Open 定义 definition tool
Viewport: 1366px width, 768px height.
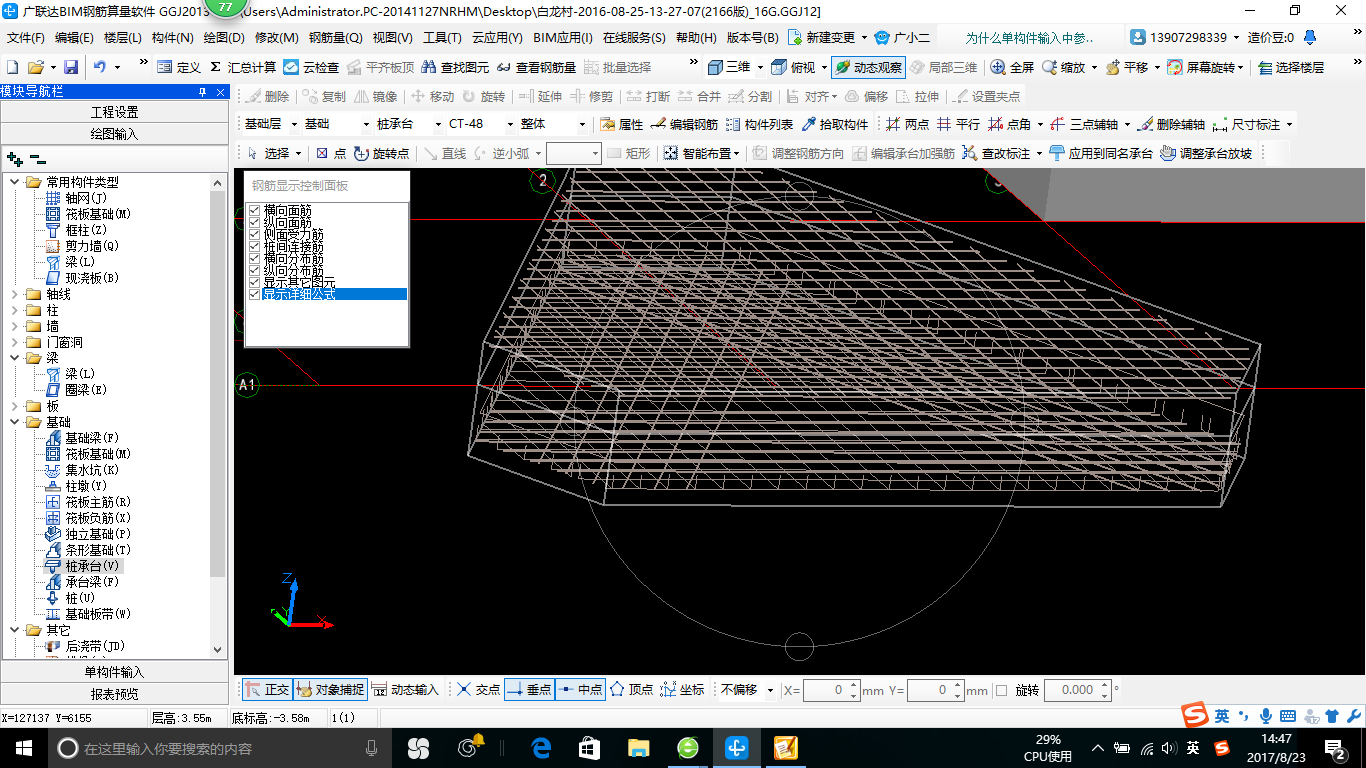179,67
